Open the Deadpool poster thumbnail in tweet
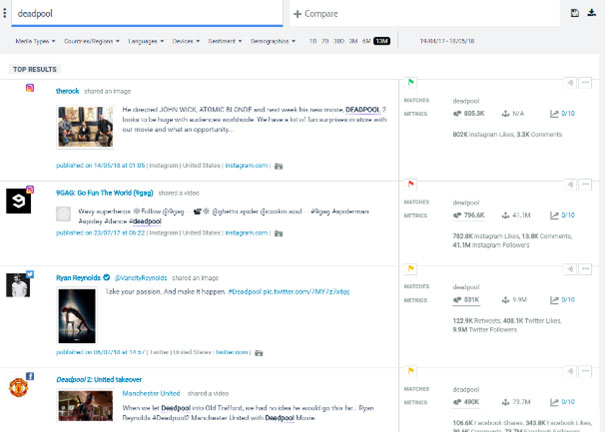The width and height of the screenshot is (605, 432). 77,316
